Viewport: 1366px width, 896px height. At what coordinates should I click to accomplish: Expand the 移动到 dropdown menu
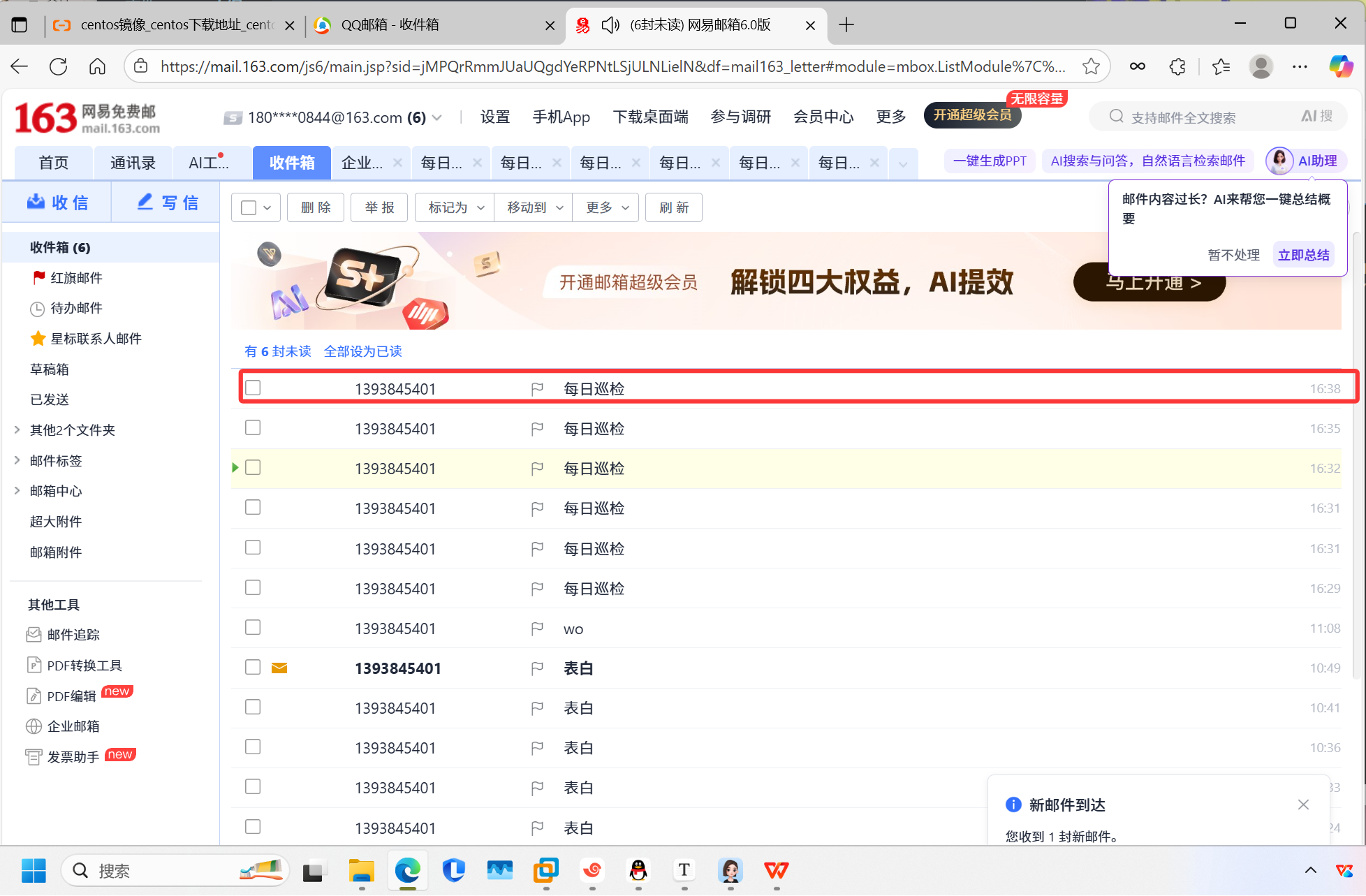534,207
